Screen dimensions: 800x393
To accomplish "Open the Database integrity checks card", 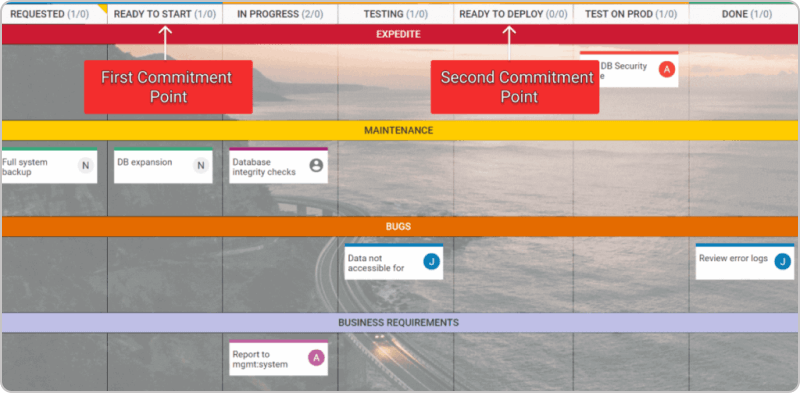I will coord(279,166).
